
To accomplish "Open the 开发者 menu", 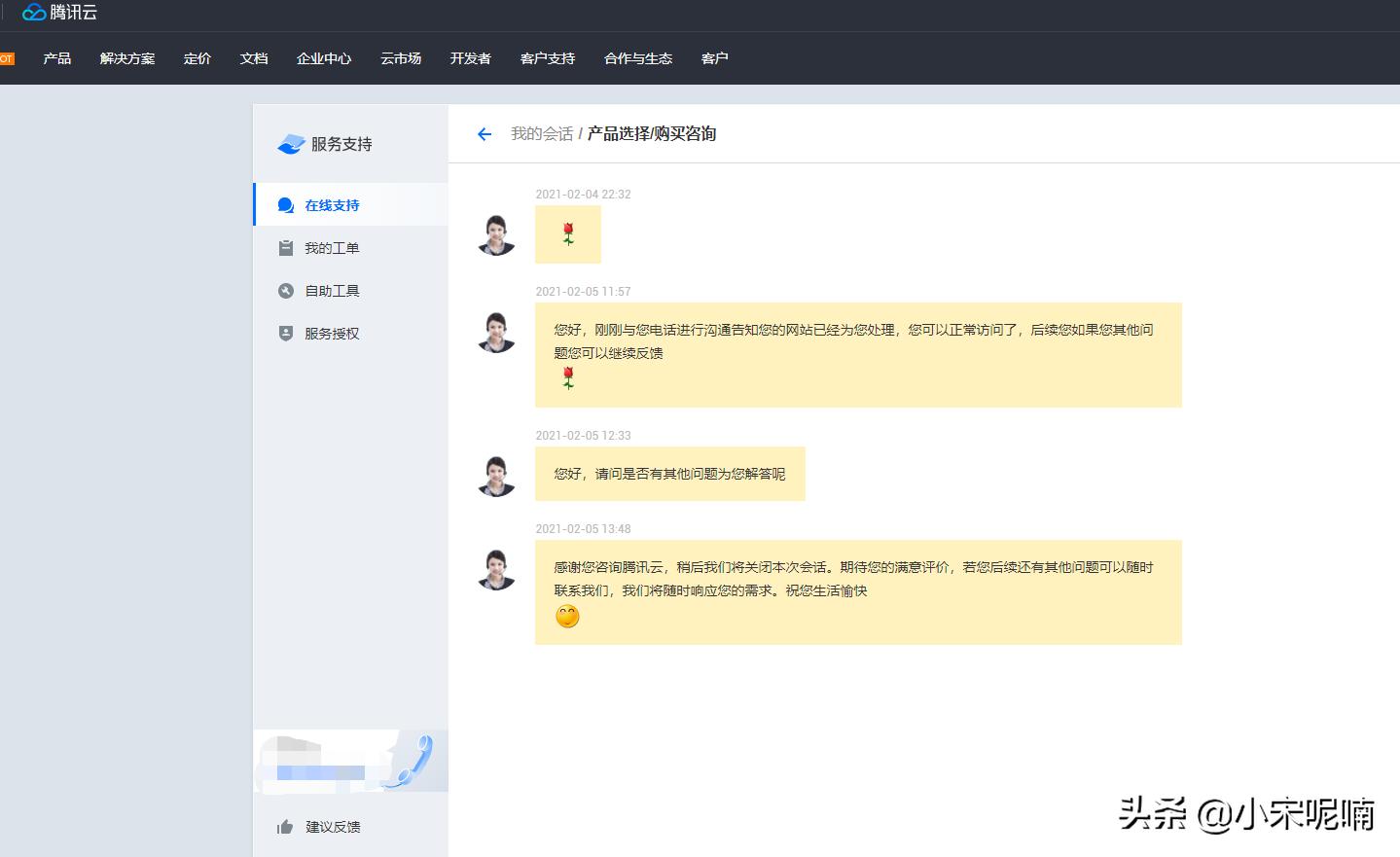I will click(470, 58).
